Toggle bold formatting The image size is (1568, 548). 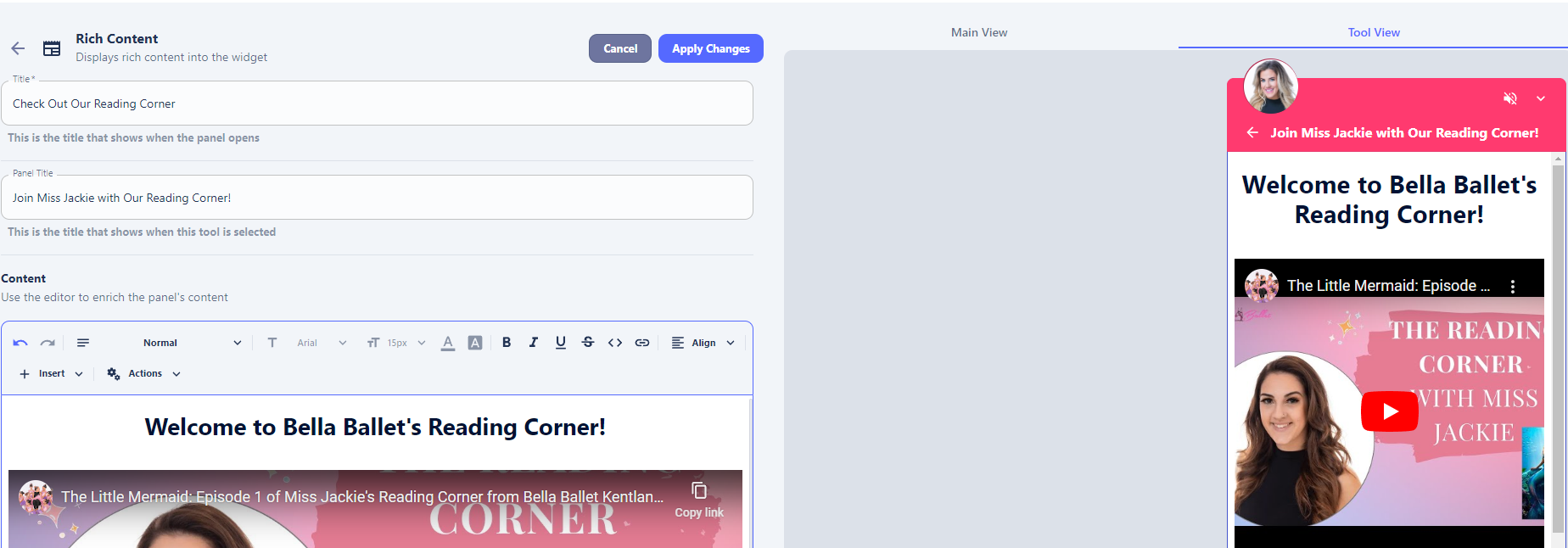coord(507,343)
